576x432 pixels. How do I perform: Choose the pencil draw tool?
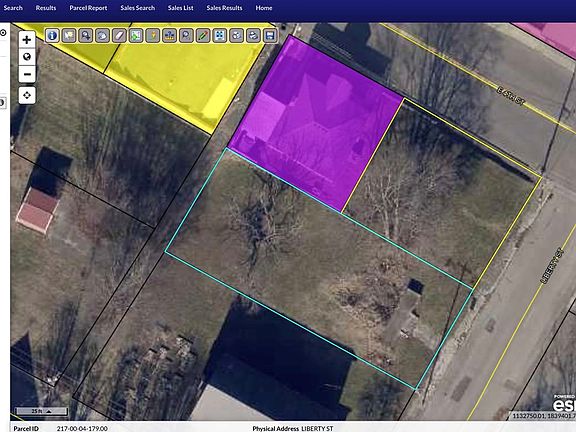tap(203, 36)
